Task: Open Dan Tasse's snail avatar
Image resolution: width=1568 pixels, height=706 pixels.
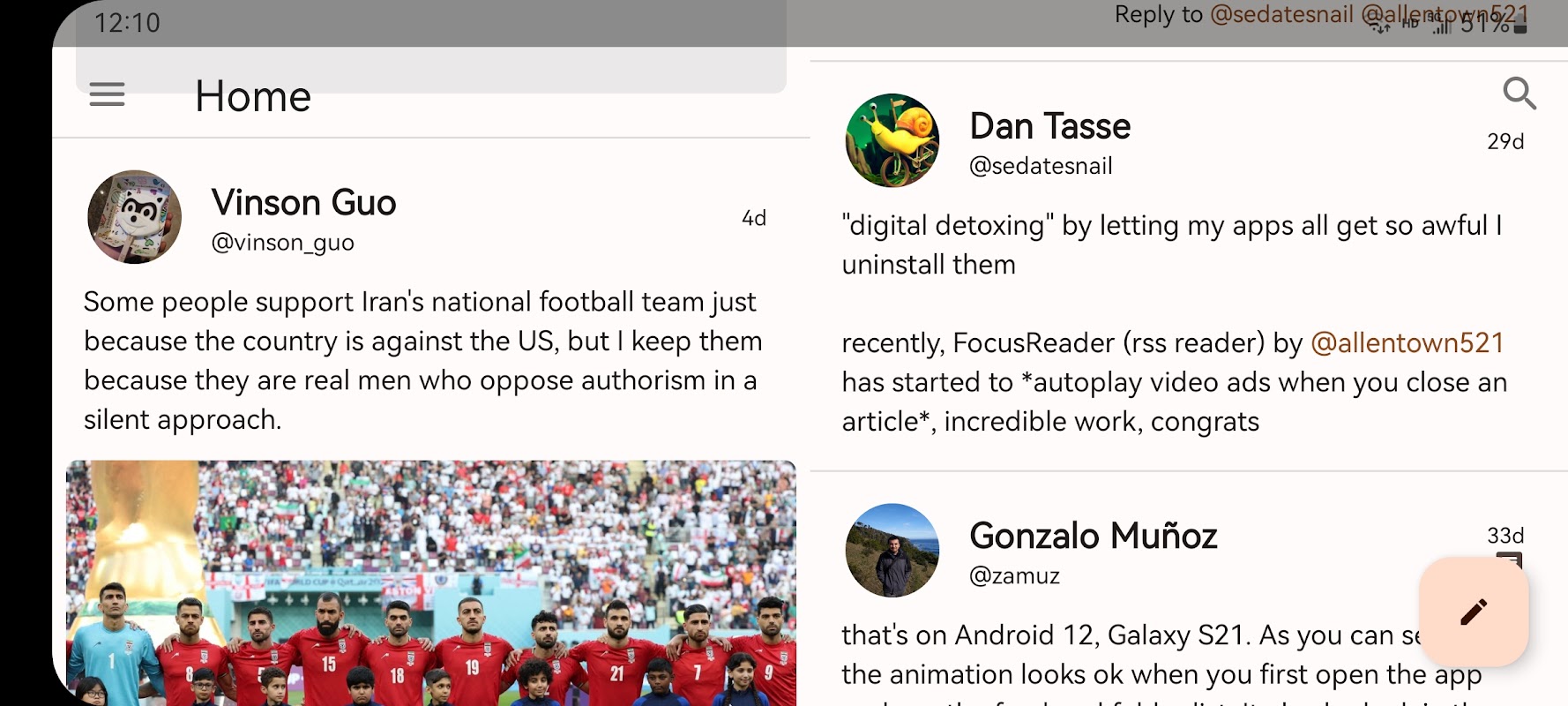Action: 892,140
